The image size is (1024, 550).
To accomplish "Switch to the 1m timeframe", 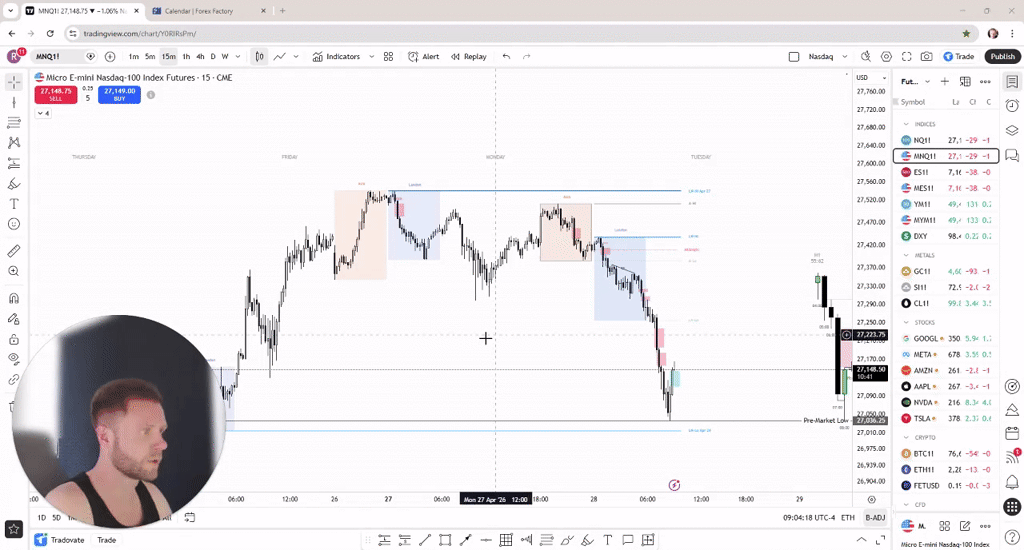I will pos(133,57).
